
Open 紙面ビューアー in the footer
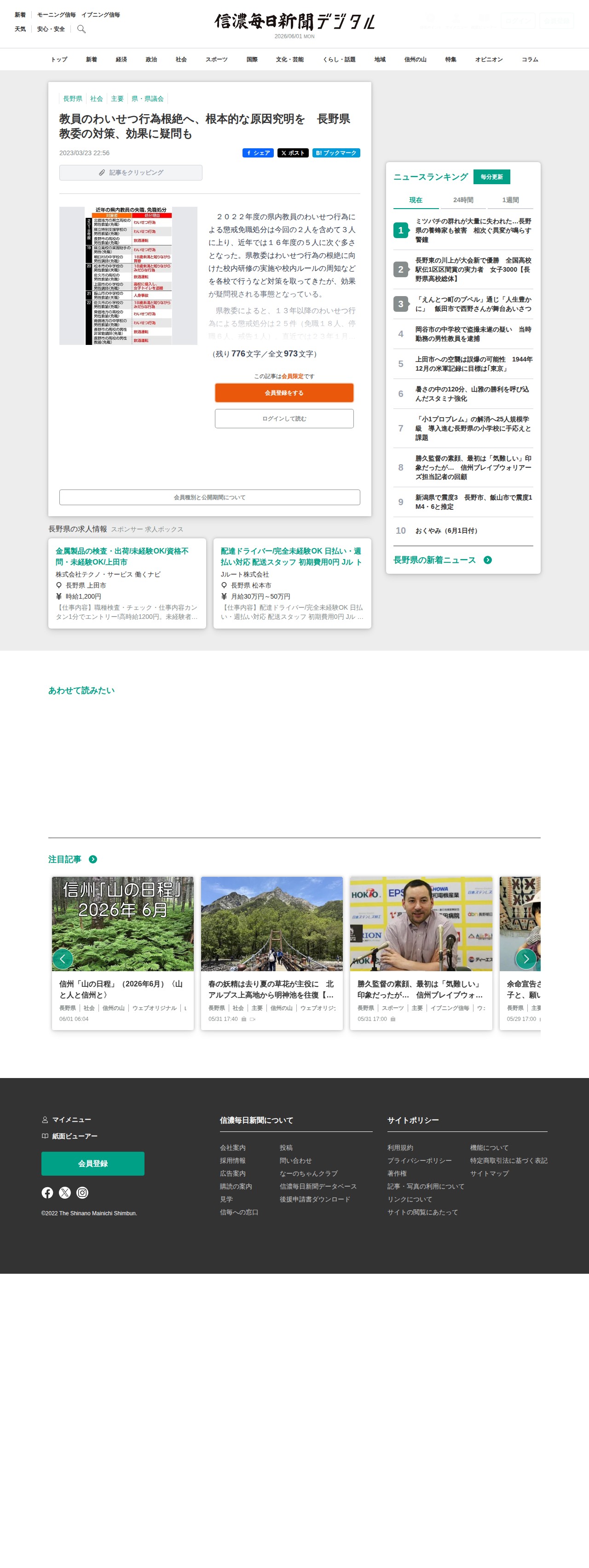pyautogui.click(x=69, y=1136)
